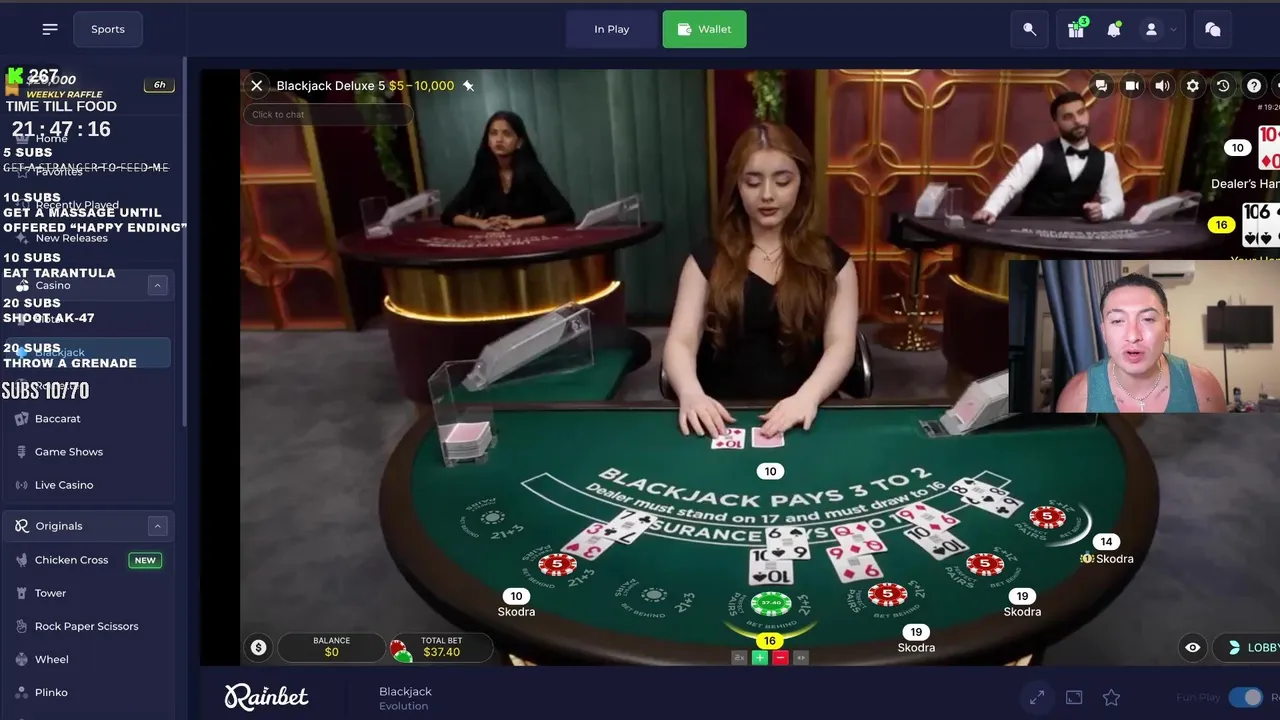The height and width of the screenshot is (720, 1280).
Task: Collapse the Casino section
Action: click(x=157, y=286)
